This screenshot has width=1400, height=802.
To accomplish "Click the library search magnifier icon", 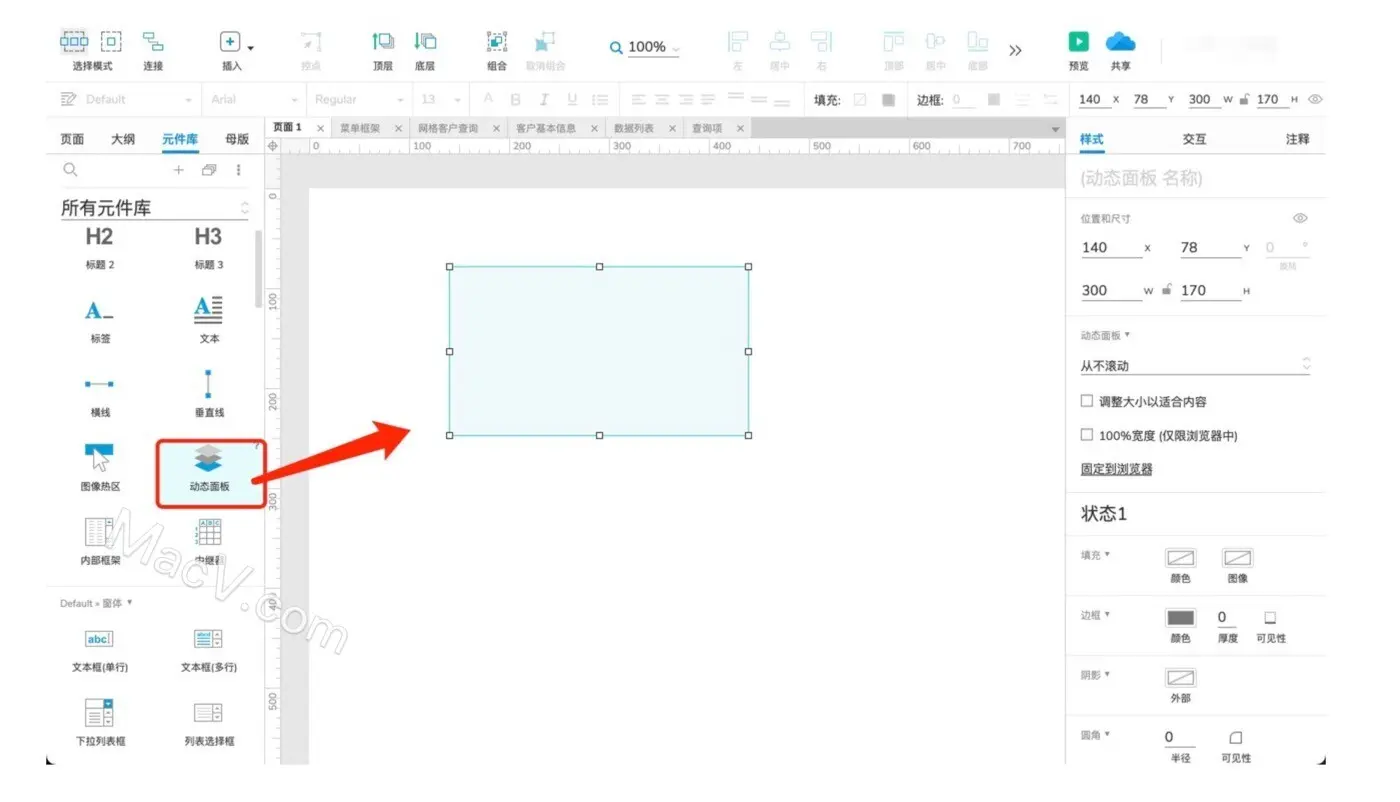I will point(70,170).
